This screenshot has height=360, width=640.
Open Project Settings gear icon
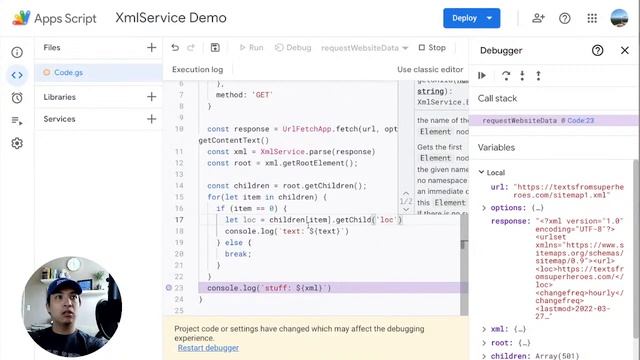[17, 144]
